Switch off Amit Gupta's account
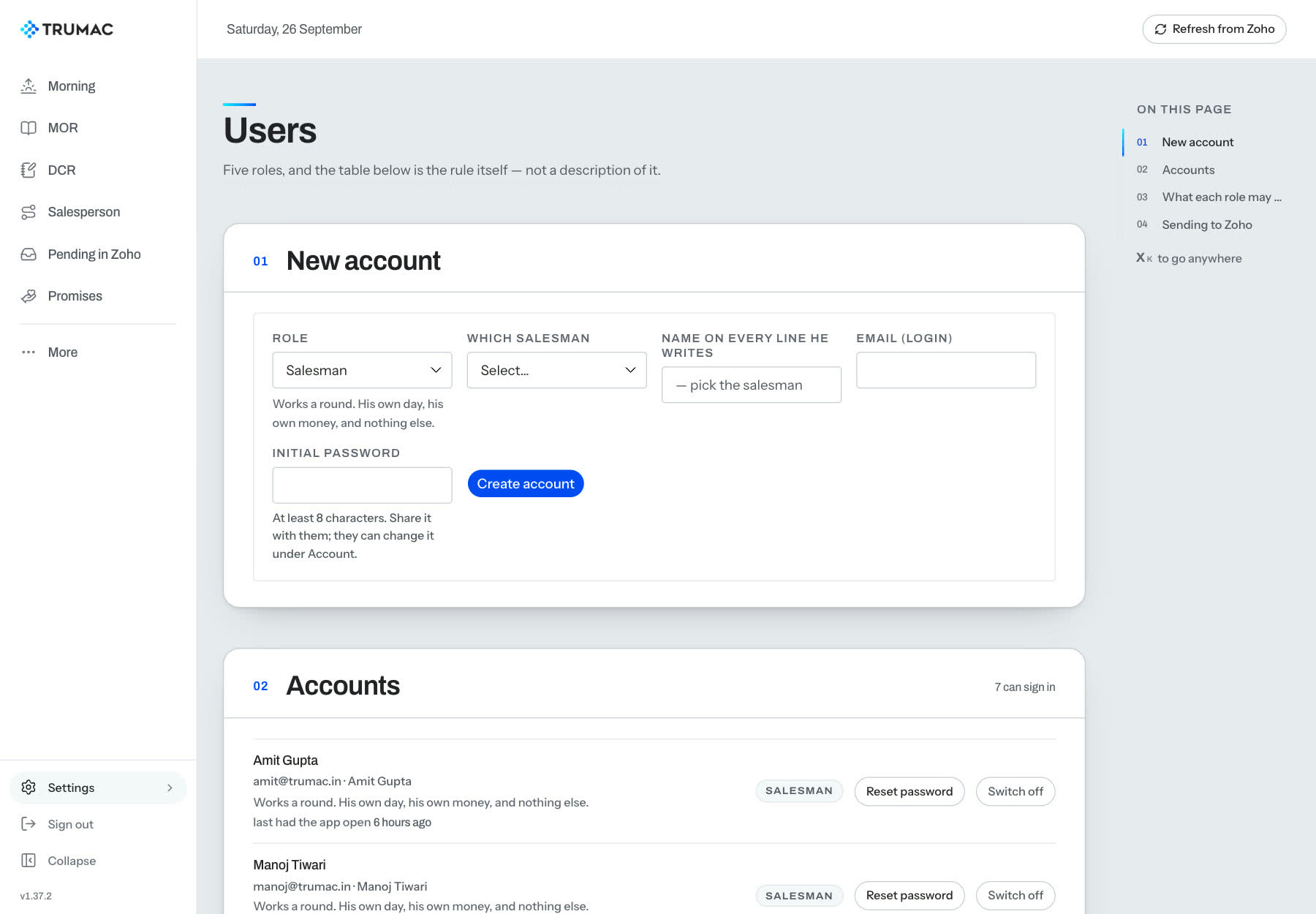Image resolution: width=1316 pixels, height=914 pixels. [1016, 791]
